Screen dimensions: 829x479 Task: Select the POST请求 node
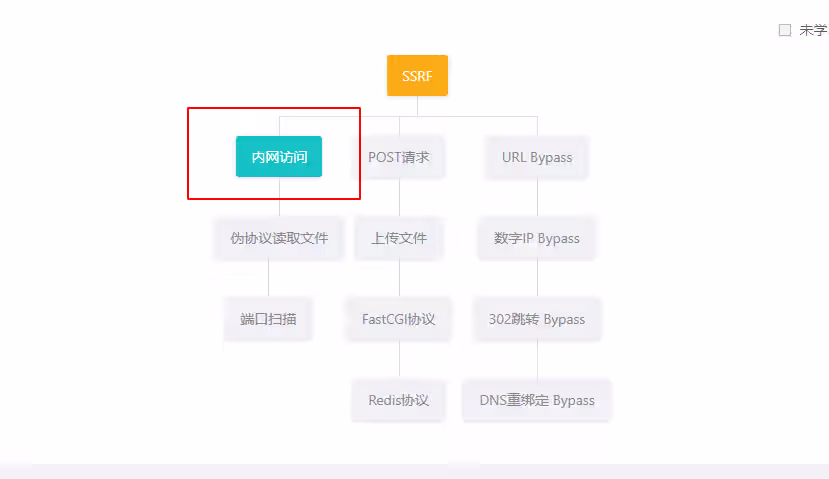click(399, 157)
